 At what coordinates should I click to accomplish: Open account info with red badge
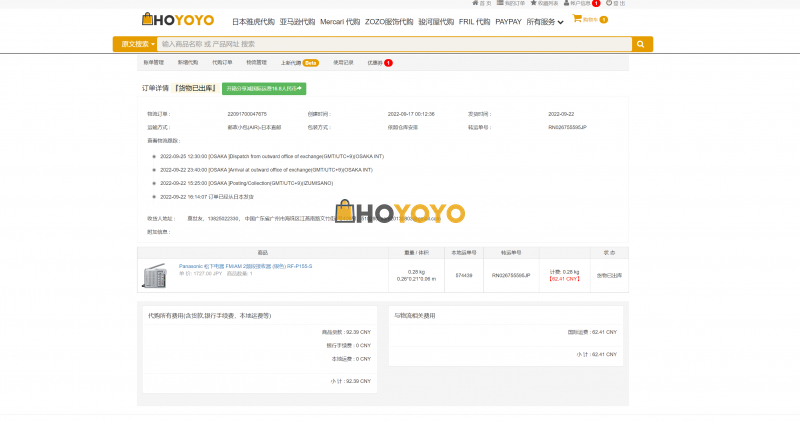coord(582,3)
